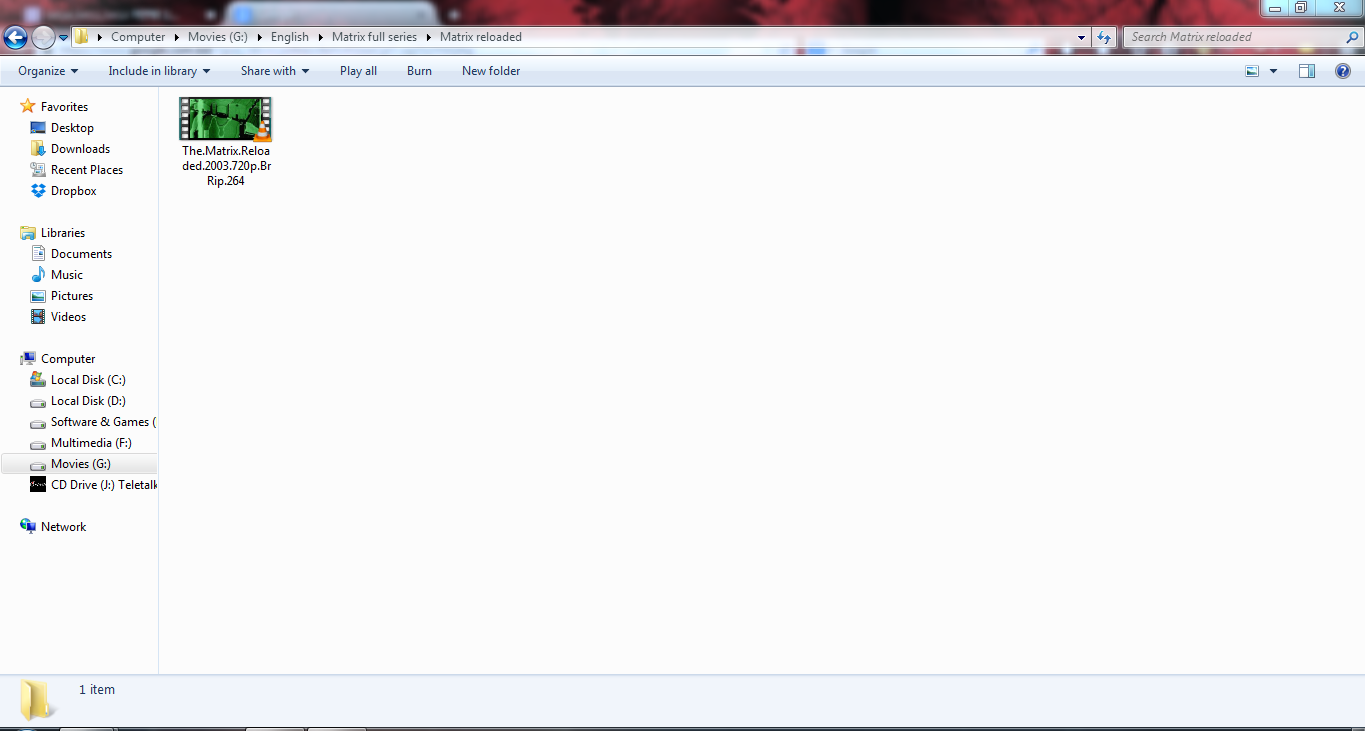Viewport: 1365px width, 731px height.
Task: Toggle the preview pane button
Action: click(x=1307, y=71)
